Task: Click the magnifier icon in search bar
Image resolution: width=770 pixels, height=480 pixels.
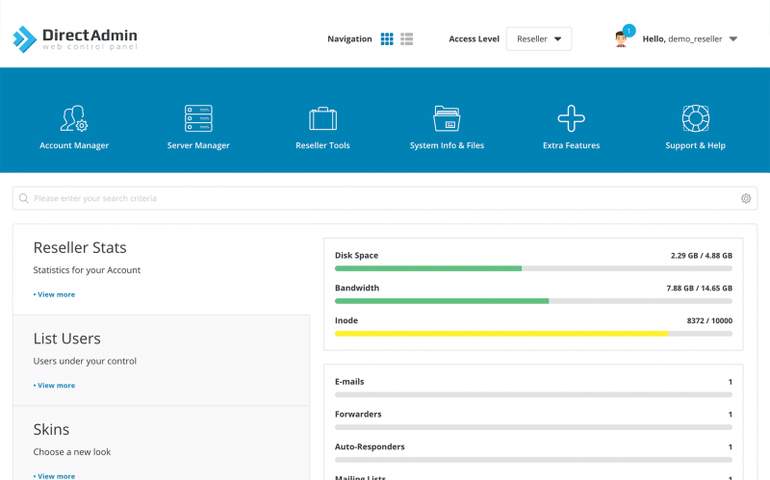Action: pyautogui.click(x=23, y=198)
